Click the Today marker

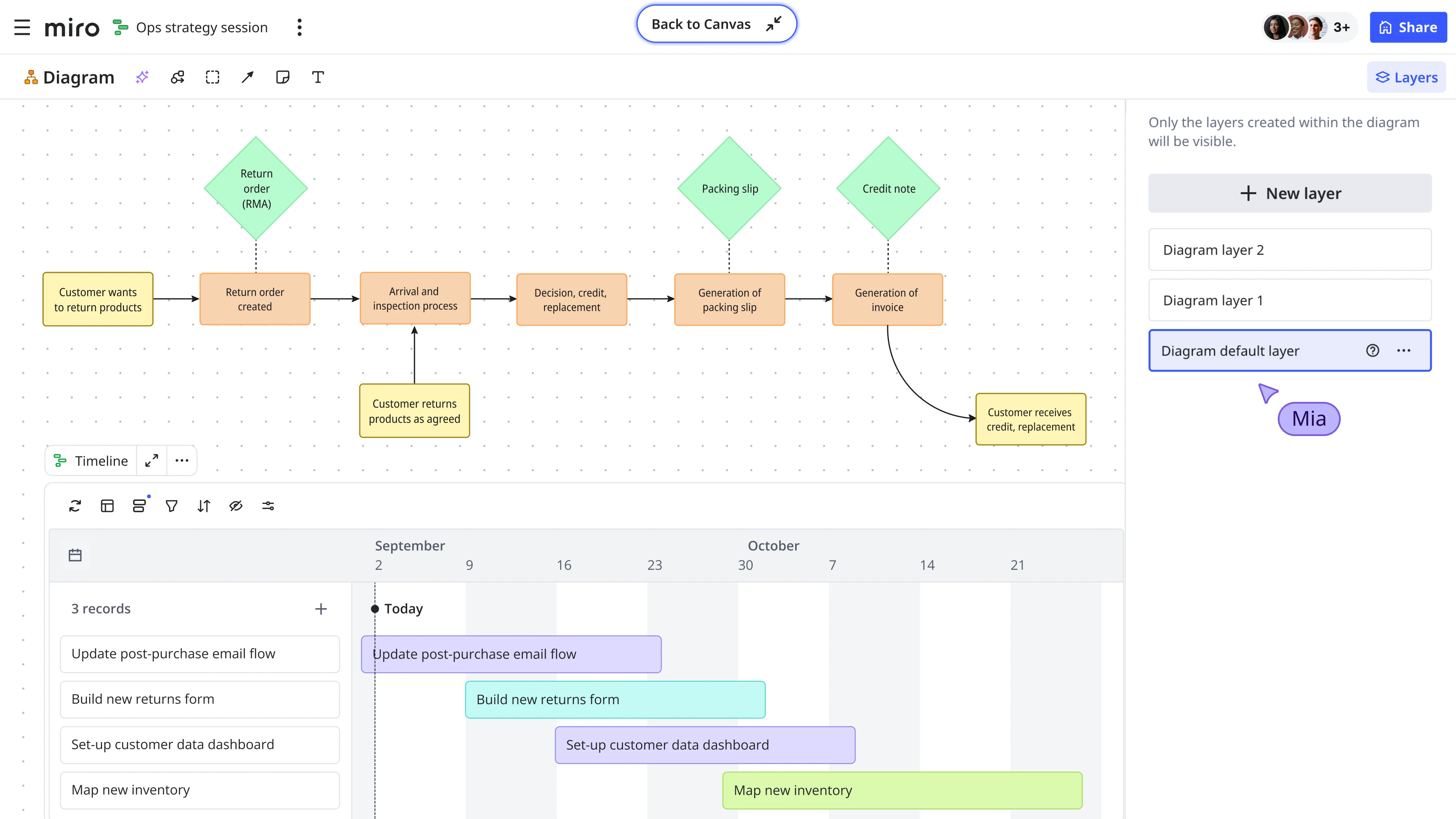397,609
